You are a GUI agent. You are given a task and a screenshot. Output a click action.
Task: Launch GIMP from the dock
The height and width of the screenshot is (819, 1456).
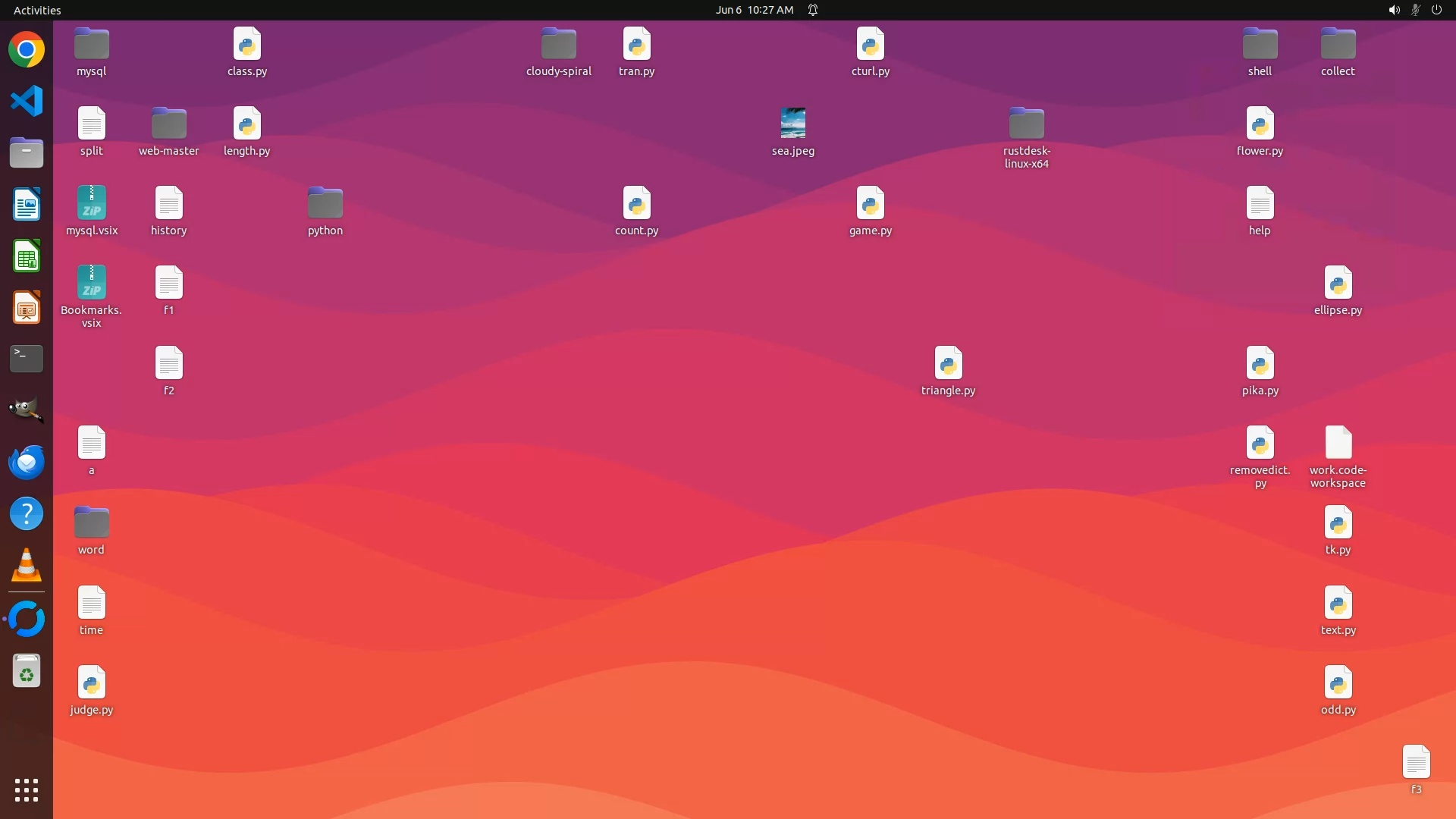[27, 410]
